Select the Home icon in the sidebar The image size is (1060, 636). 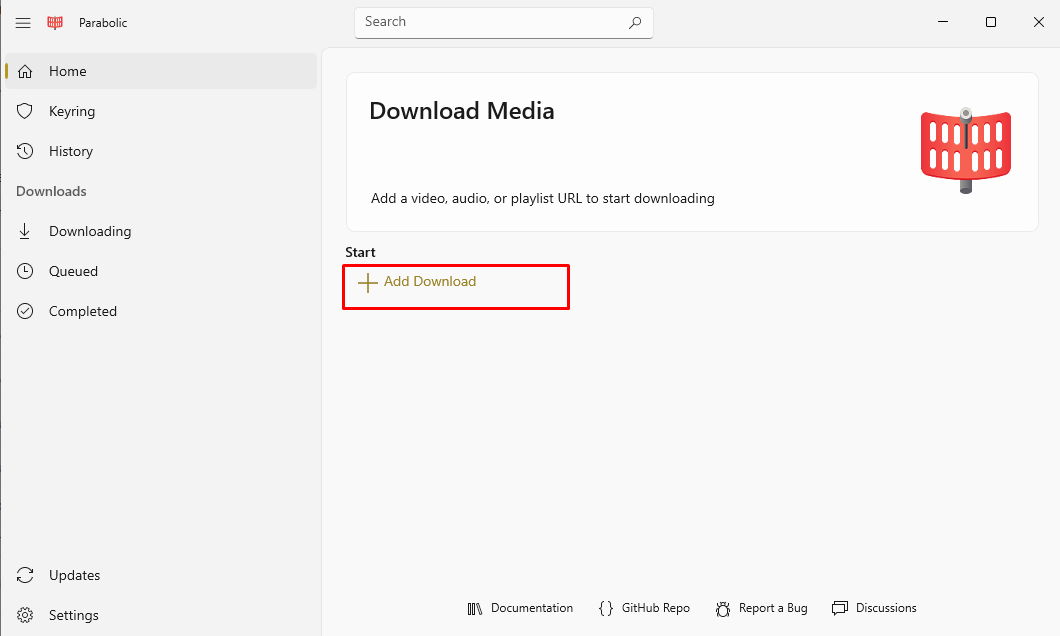tap(25, 71)
